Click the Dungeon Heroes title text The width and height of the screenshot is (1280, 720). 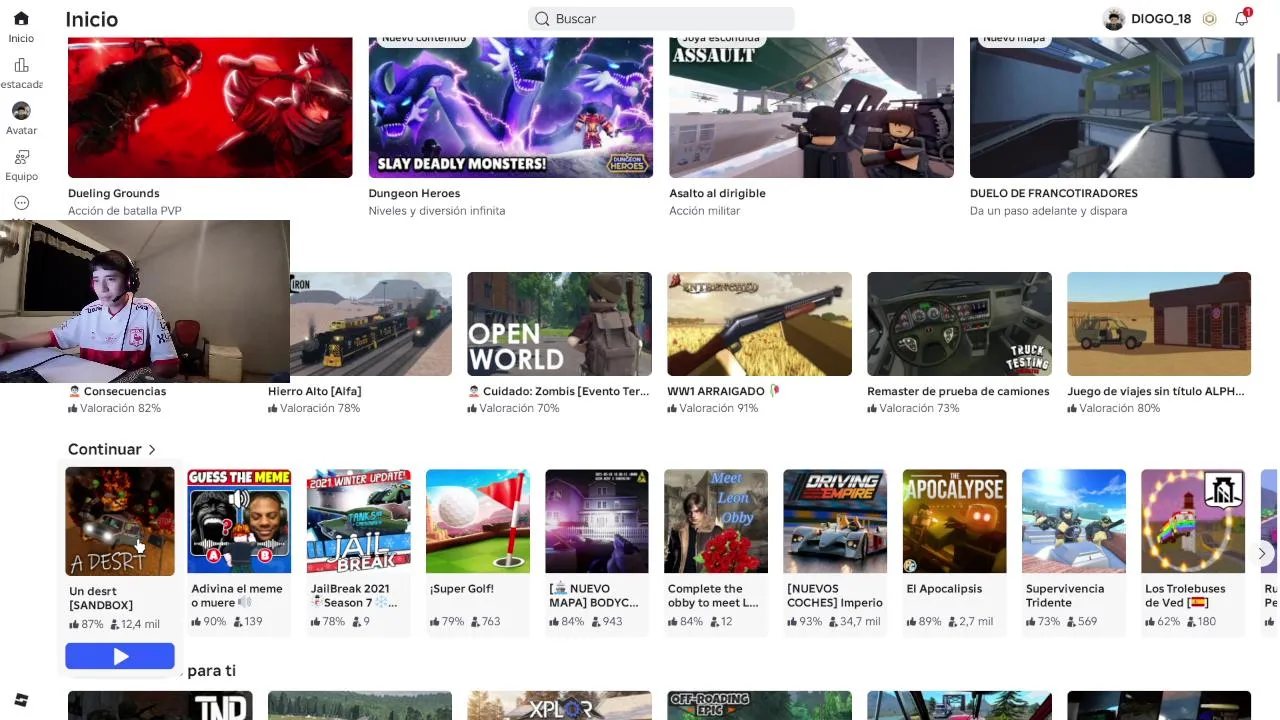click(414, 193)
